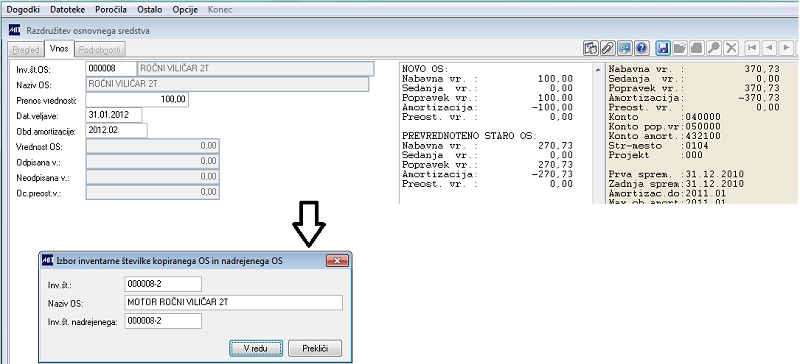The image size is (800, 364).
Task: Click the Zadnja sprem. 31.12.2010 line
Action: click(676, 184)
